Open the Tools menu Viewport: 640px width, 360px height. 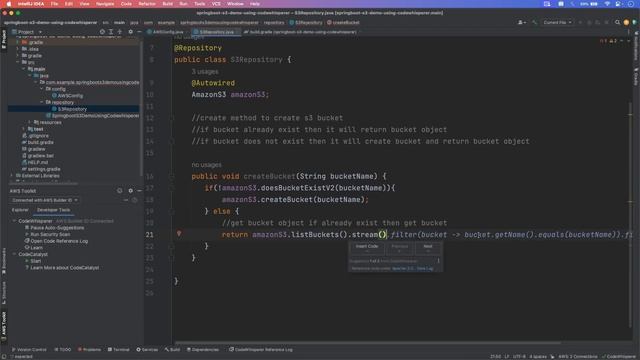200,4
